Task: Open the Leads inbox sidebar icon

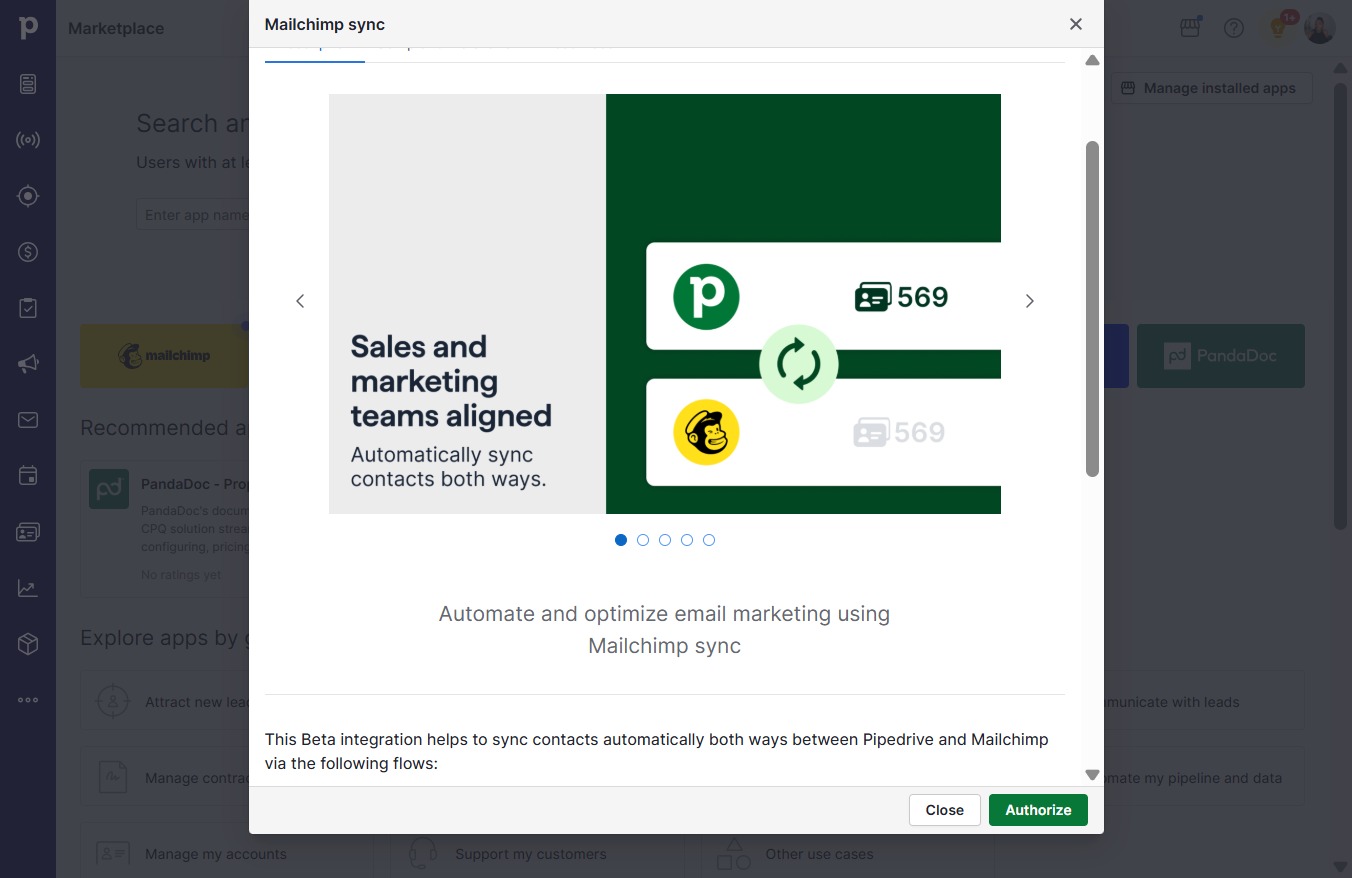Action: pyautogui.click(x=28, y=84)
